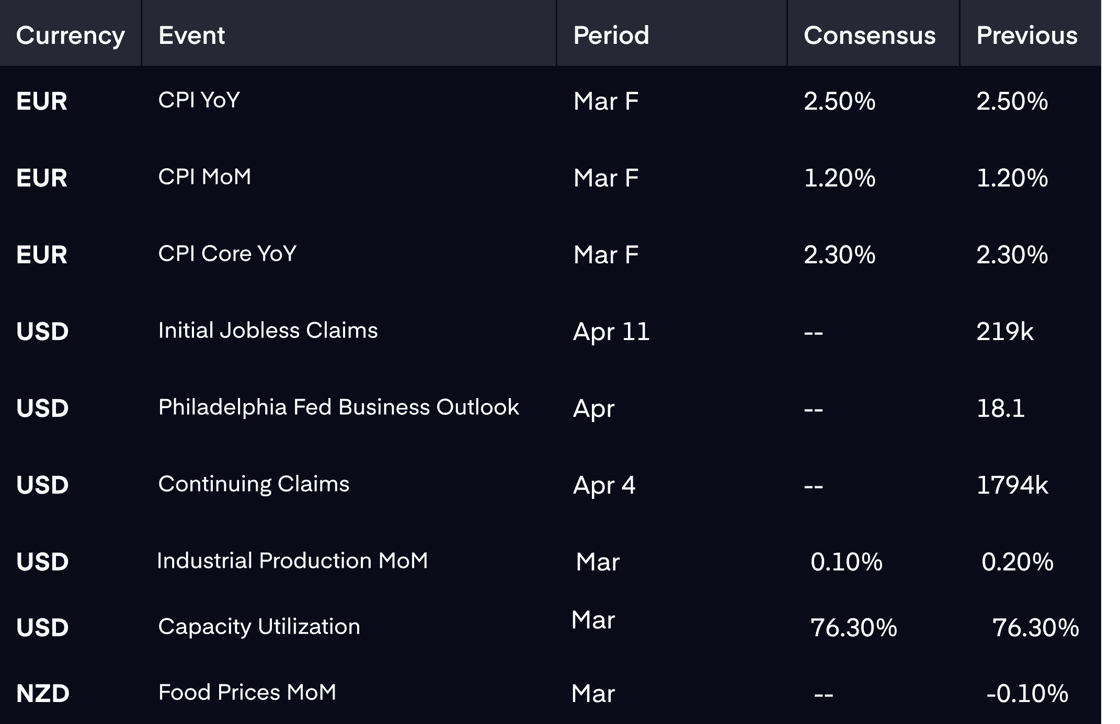Click the Period column header
Screen dimensions: 1120x724
(611, 35)
